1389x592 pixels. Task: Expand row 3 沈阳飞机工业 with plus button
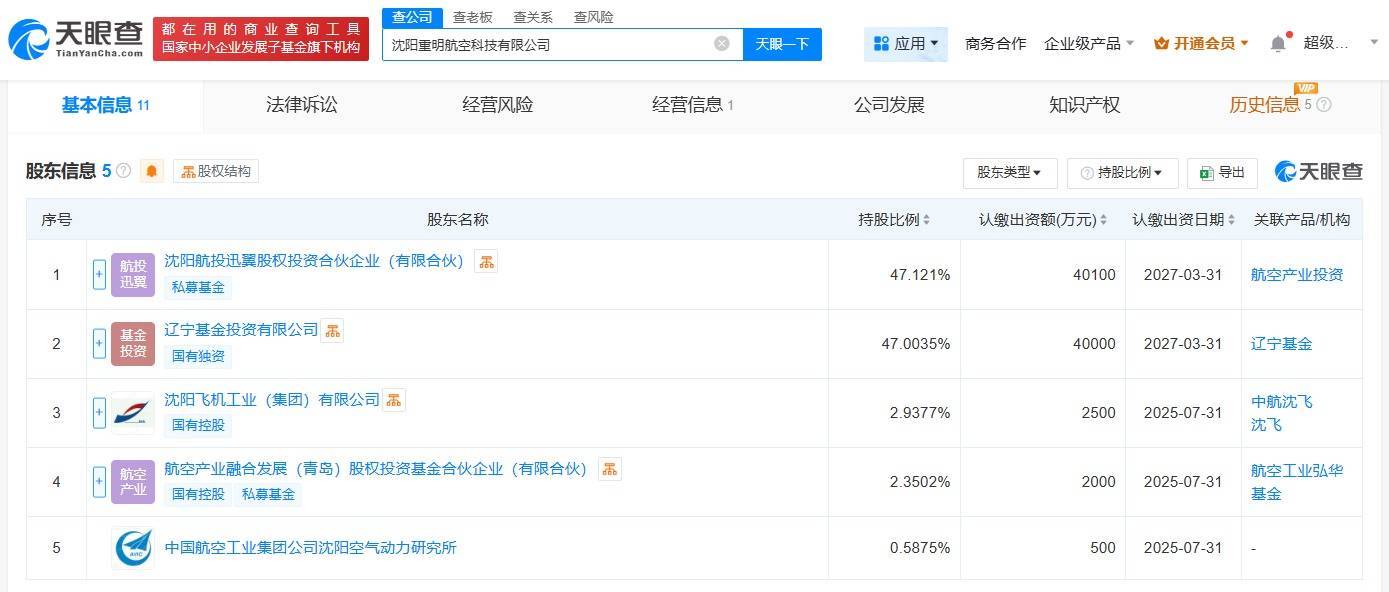[99, 412]
